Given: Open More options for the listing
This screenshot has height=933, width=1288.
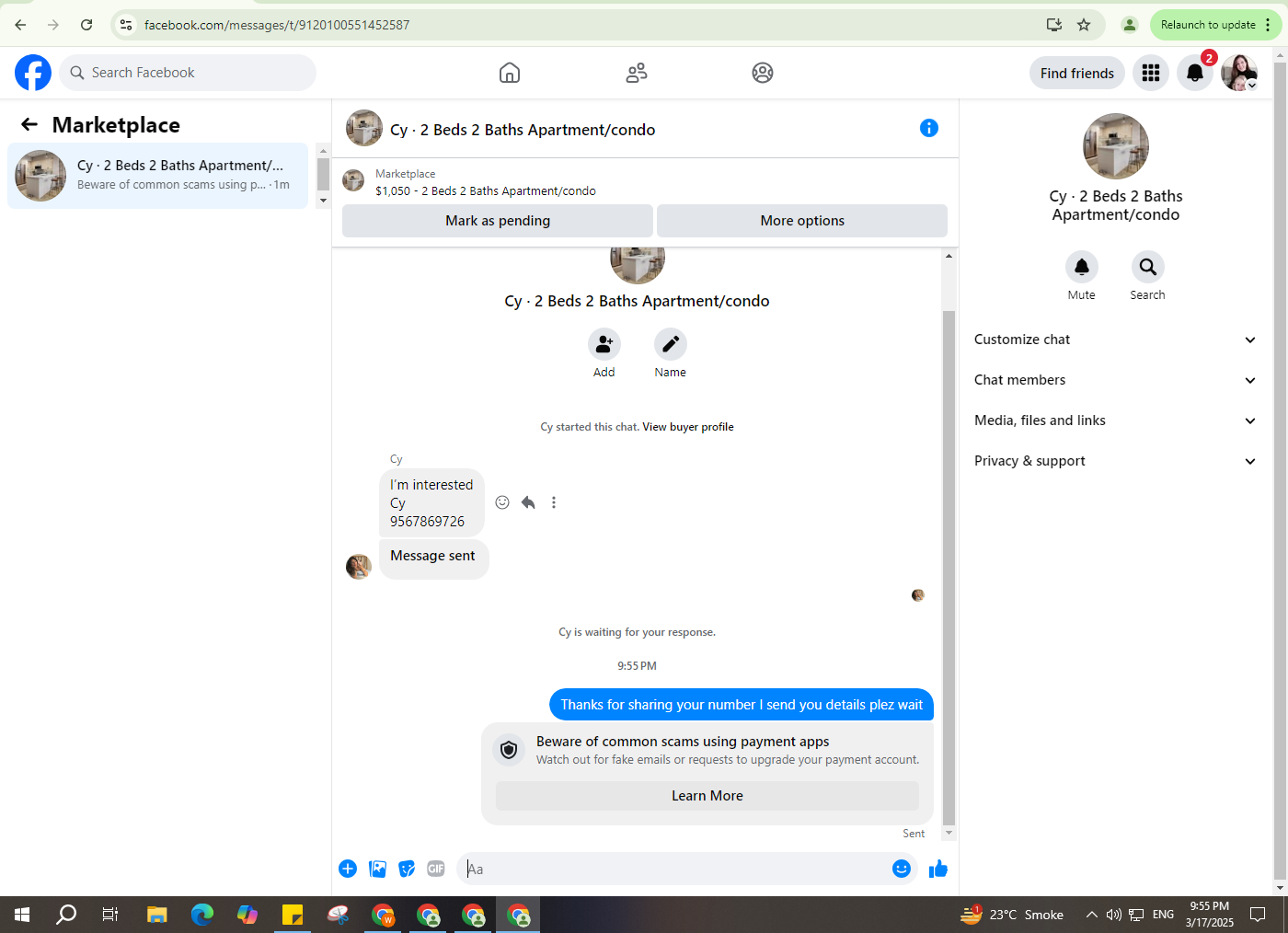Looking at the screenshot, I should [x=802, y=221].
